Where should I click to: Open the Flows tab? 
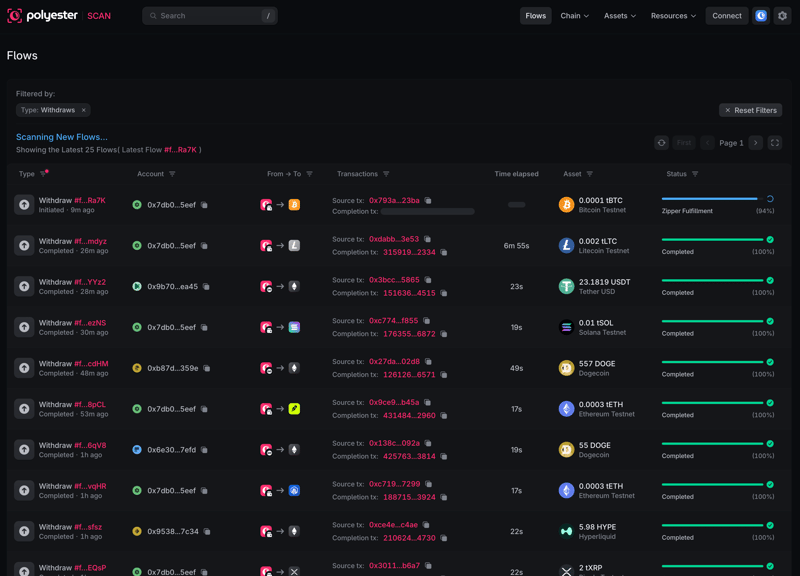[x=535, y=16]
